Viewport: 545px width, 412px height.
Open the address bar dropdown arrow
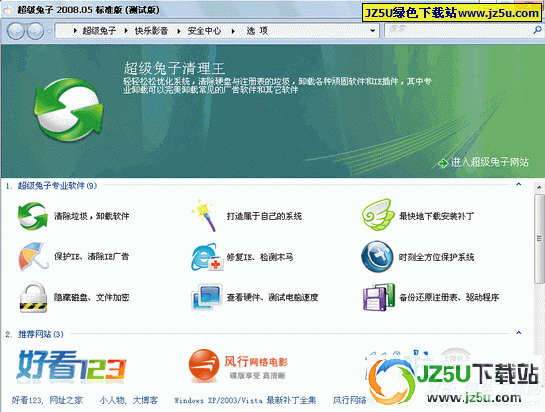point(373,31)
